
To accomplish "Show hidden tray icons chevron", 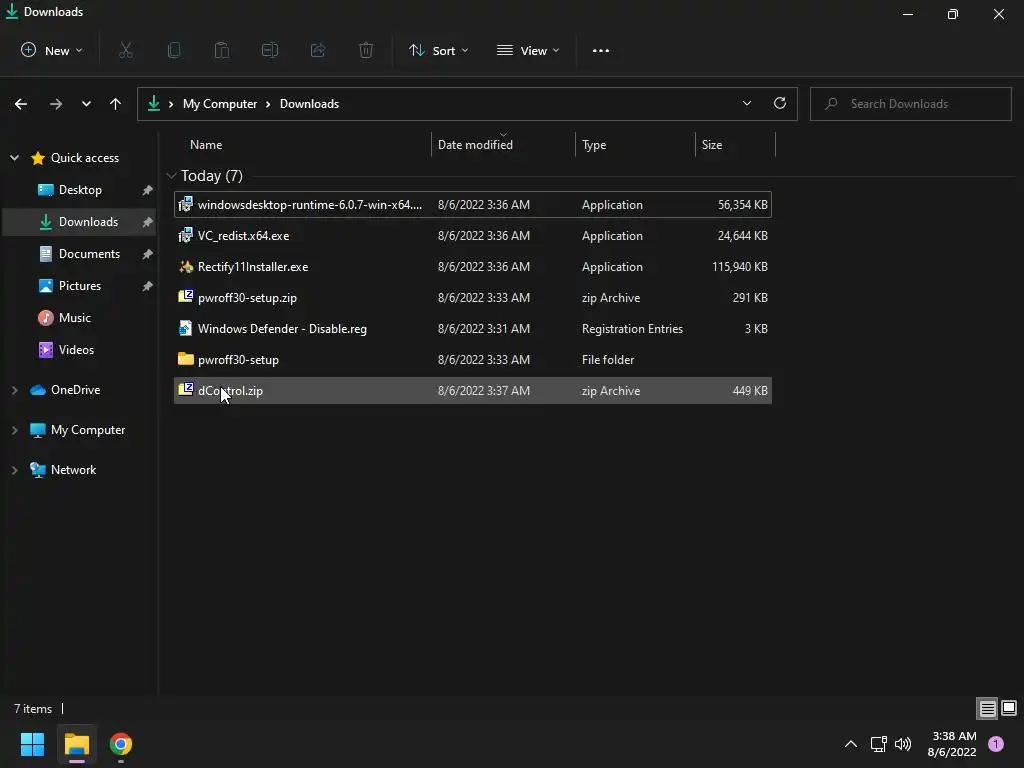I will point(850,744).
